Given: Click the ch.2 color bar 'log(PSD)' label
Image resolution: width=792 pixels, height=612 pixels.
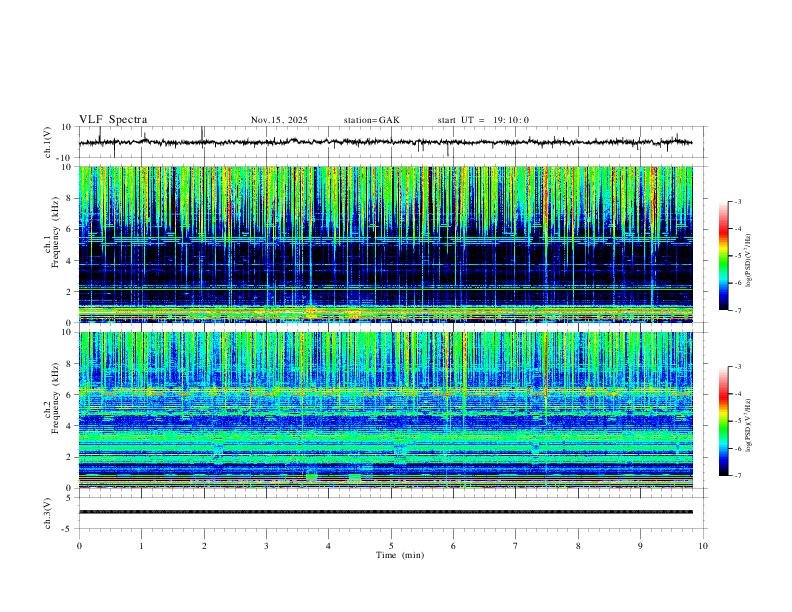Looking at the screenshot, I should pyautogui.click(x=749, y=425).
